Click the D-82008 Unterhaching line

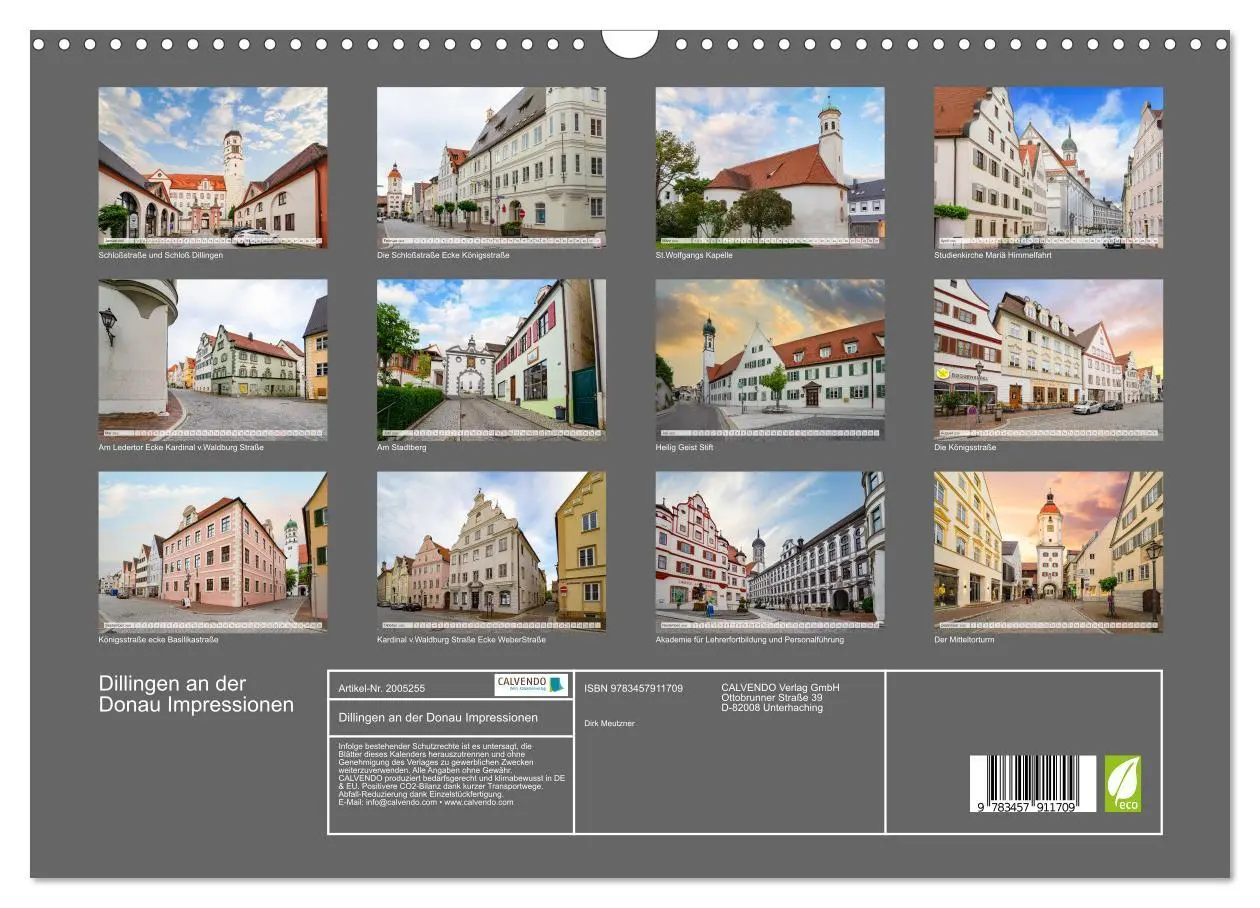pyautogui.click(x=772, y=707)
